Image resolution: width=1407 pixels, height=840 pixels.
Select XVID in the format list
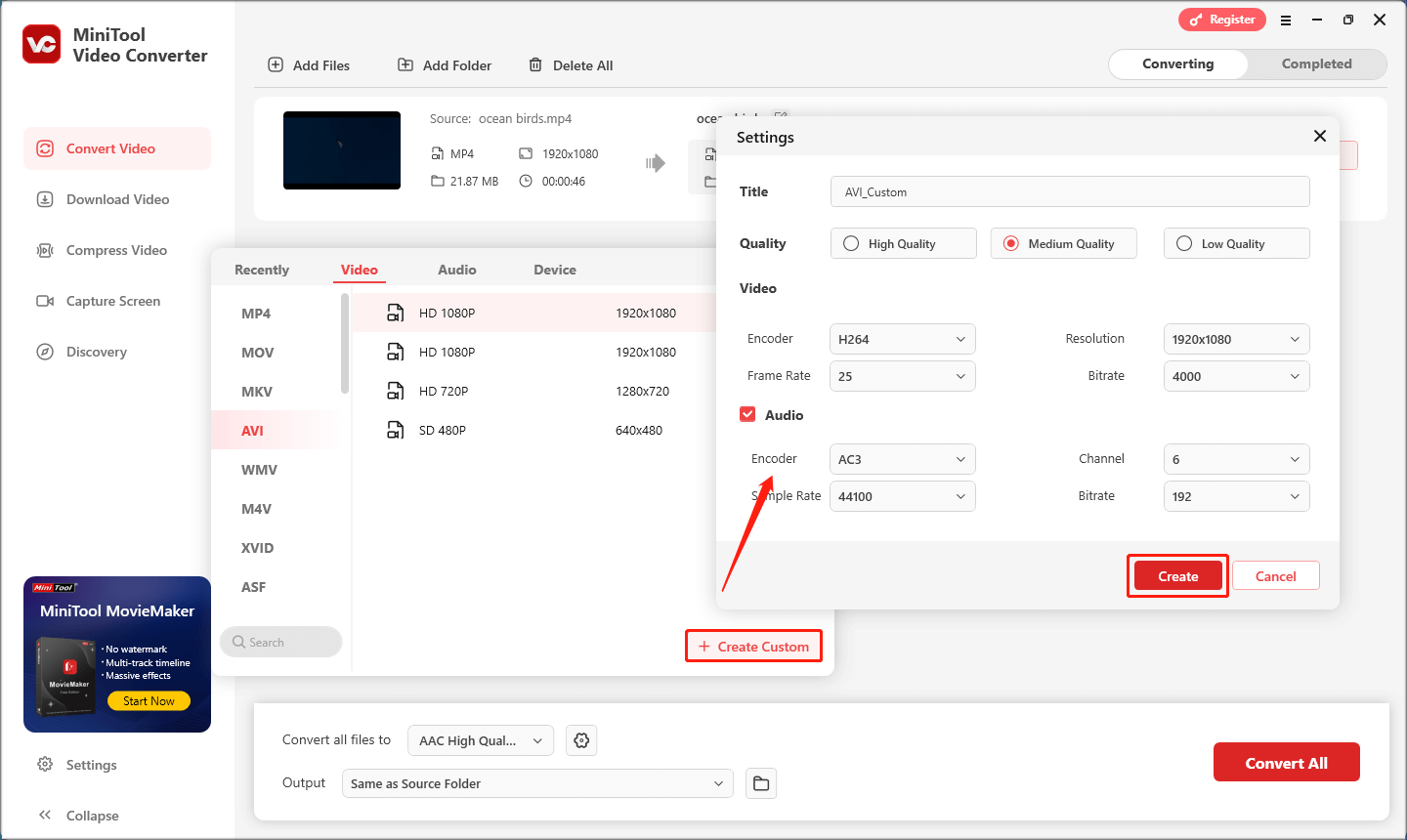coord(257,548)
